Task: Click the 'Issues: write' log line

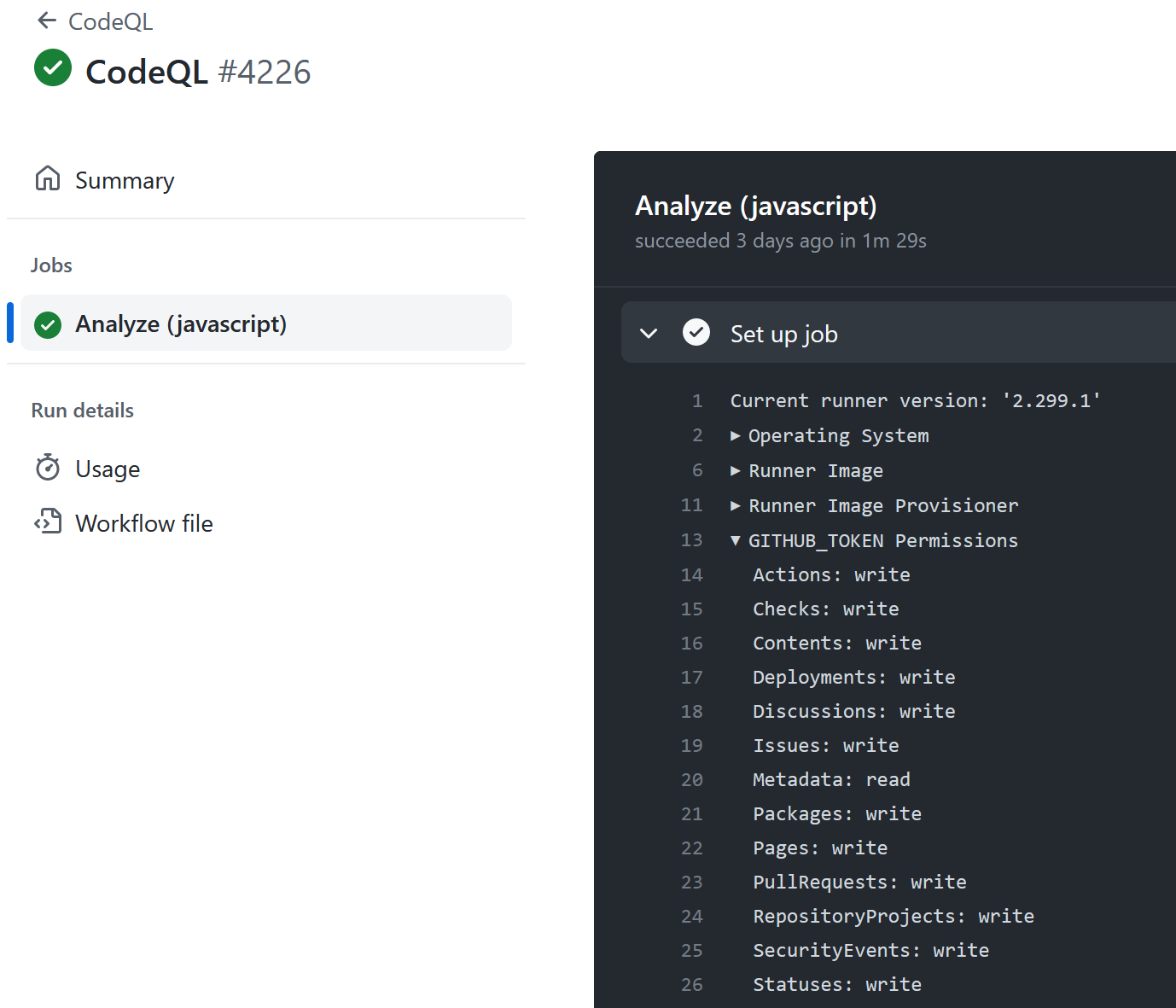Action: tap(826, 745)
